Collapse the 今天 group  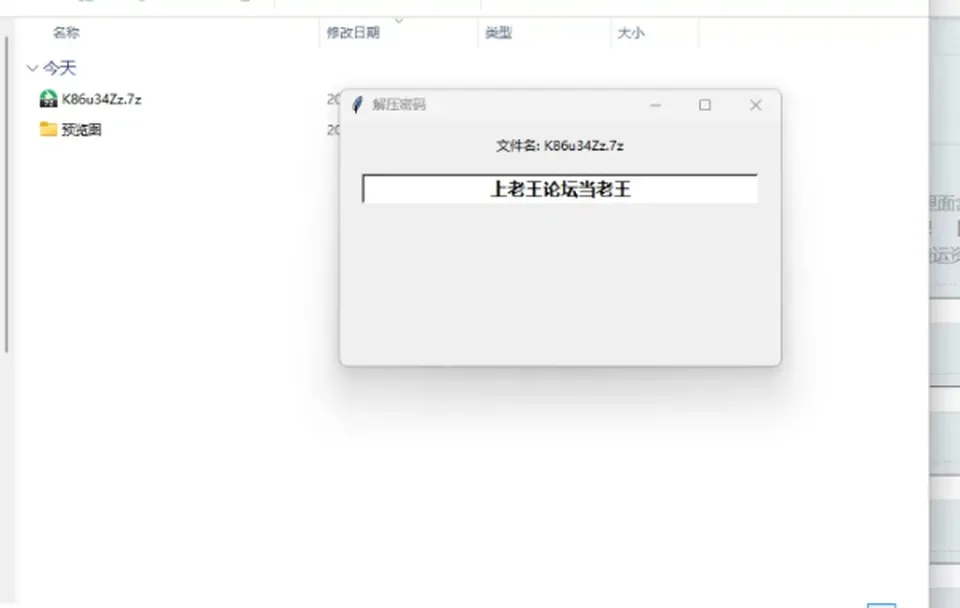pos(32,68)
